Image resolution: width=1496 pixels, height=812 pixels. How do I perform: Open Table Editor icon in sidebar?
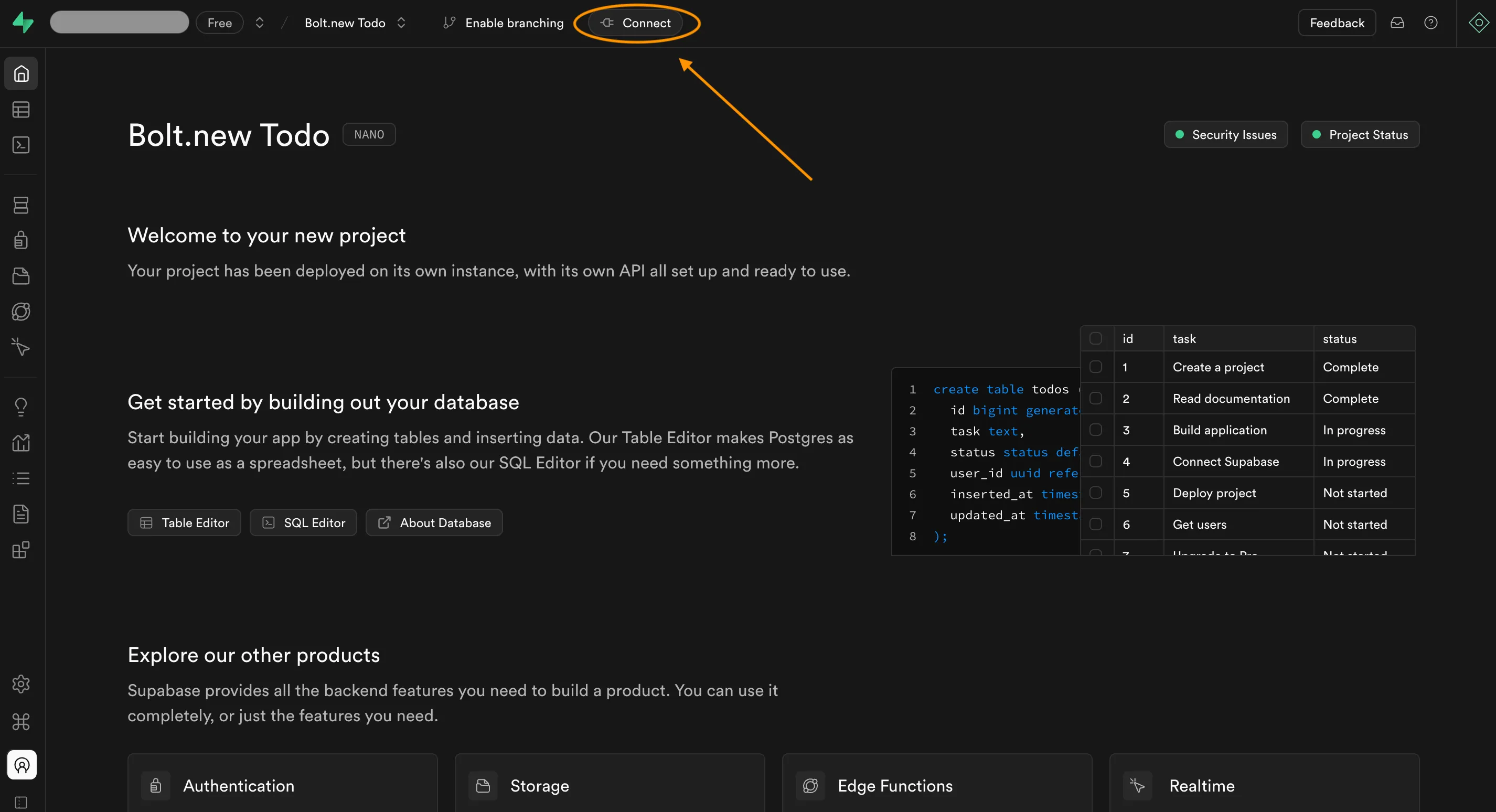(x=21, y=109)
